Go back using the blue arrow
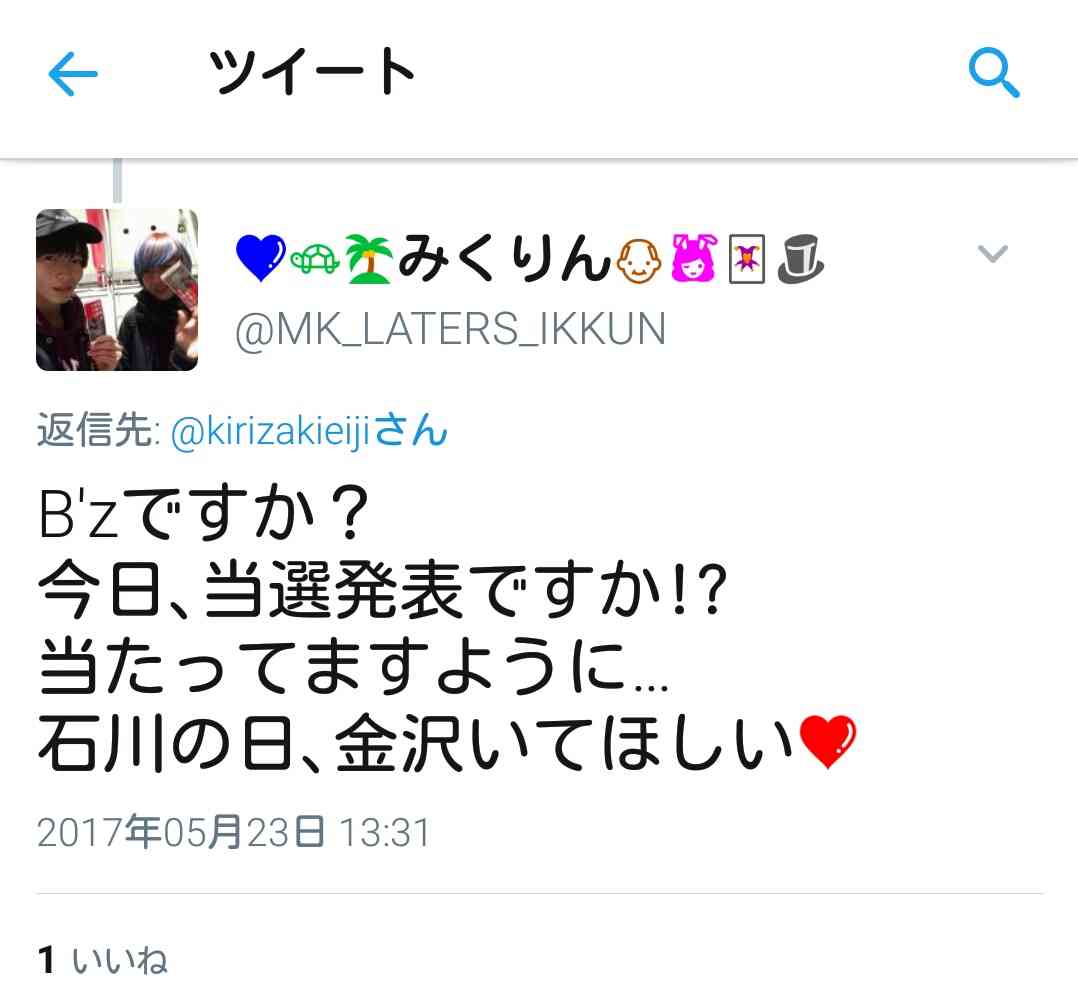 point(73,74)
